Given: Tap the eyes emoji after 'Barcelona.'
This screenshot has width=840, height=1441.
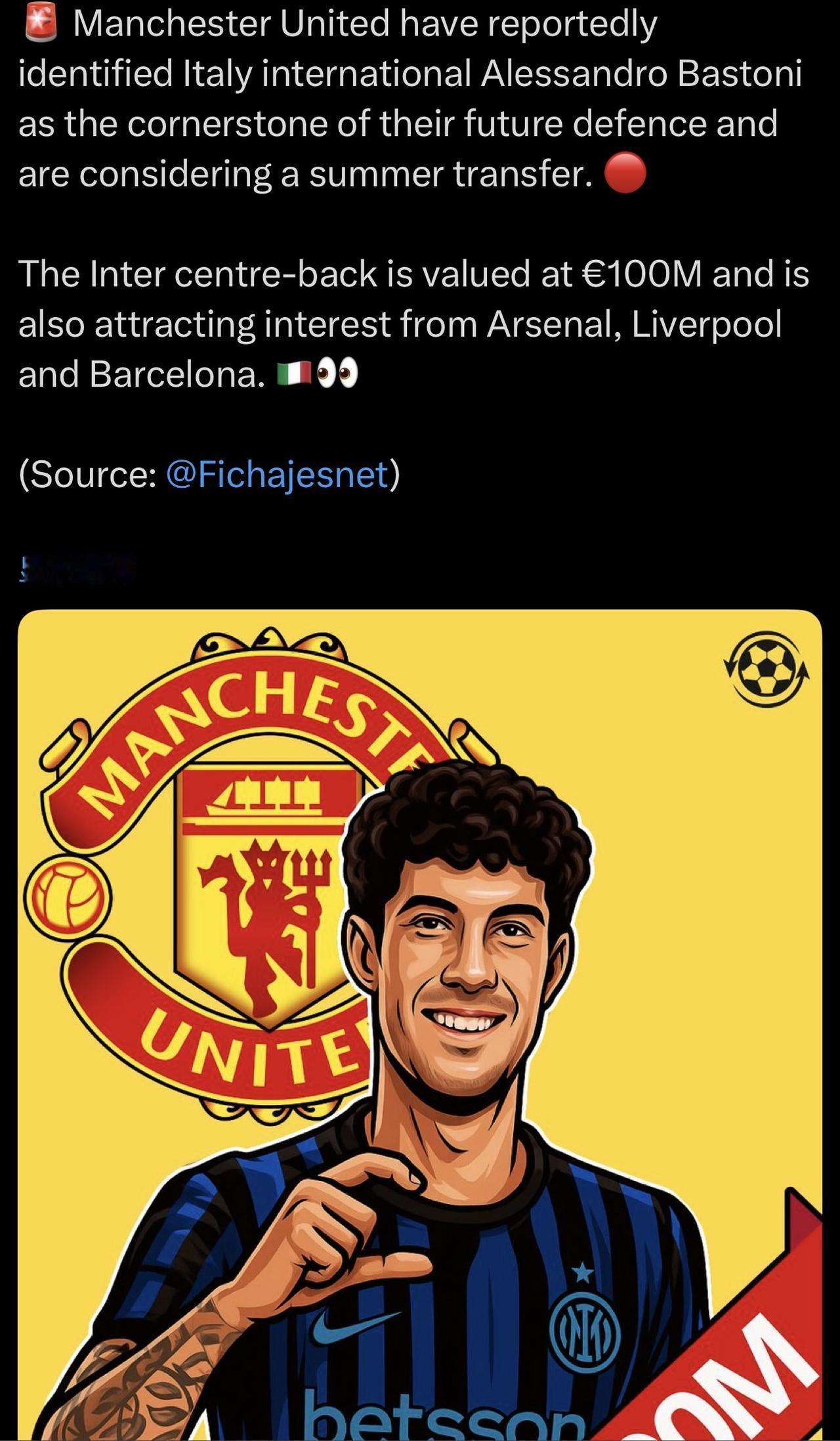Looking at the screenshot, I should [x=337, y=375].
